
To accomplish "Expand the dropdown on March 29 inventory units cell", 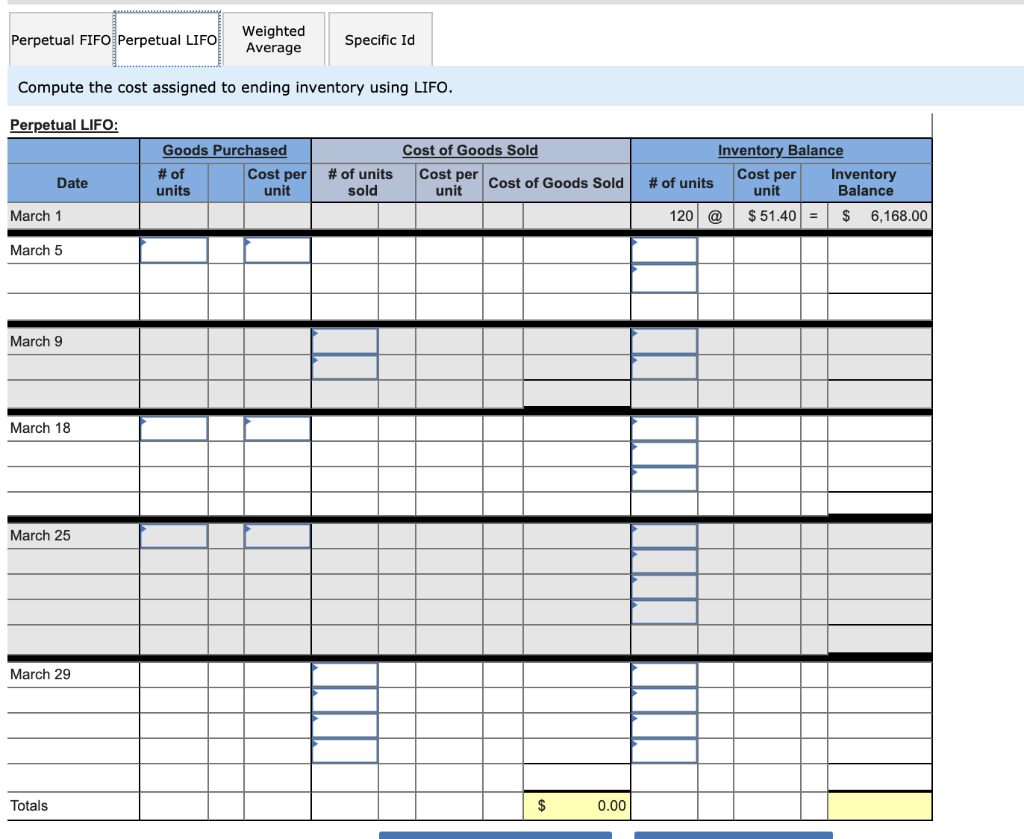I will pyautogui.click(x=634, y=666).
